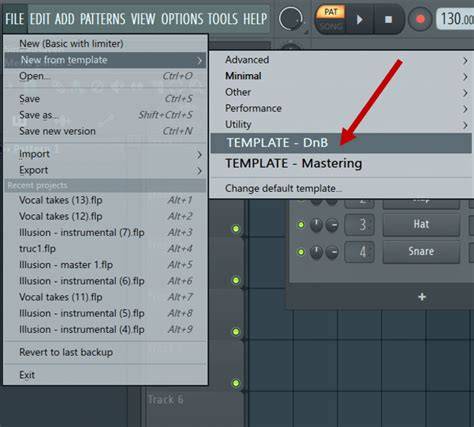Choose Open... from File menu
Image resolution: width=474 pixels, height=427 pixels.
105,76
